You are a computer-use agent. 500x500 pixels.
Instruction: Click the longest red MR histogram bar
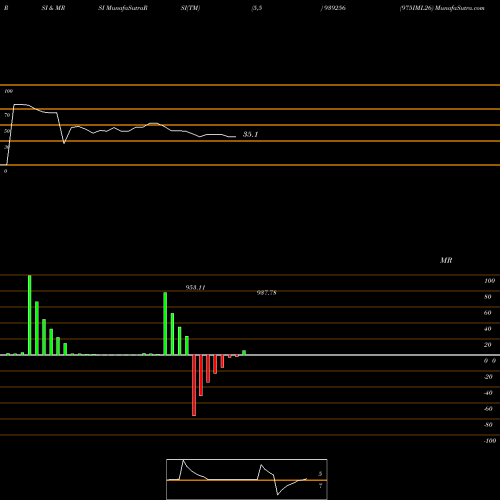[194, 385]
